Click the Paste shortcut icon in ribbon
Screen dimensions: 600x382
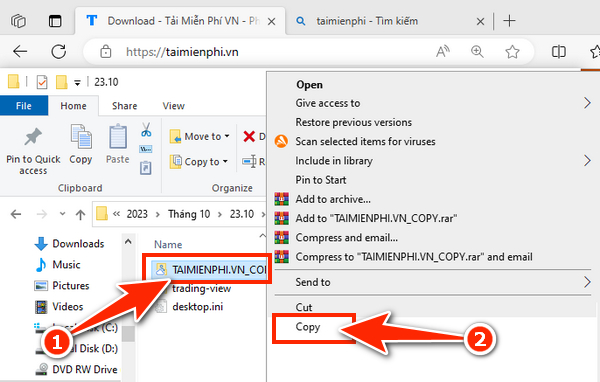coord(146,167)
